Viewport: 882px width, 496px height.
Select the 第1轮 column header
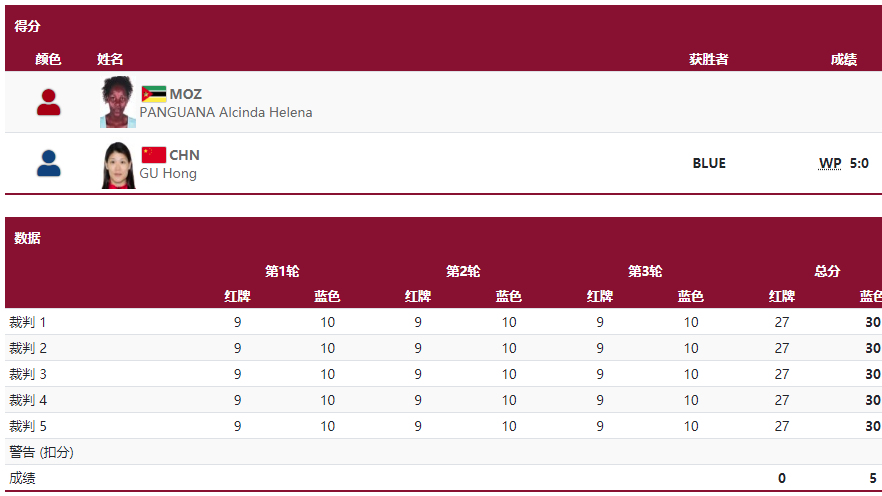(x=282, y=272)
